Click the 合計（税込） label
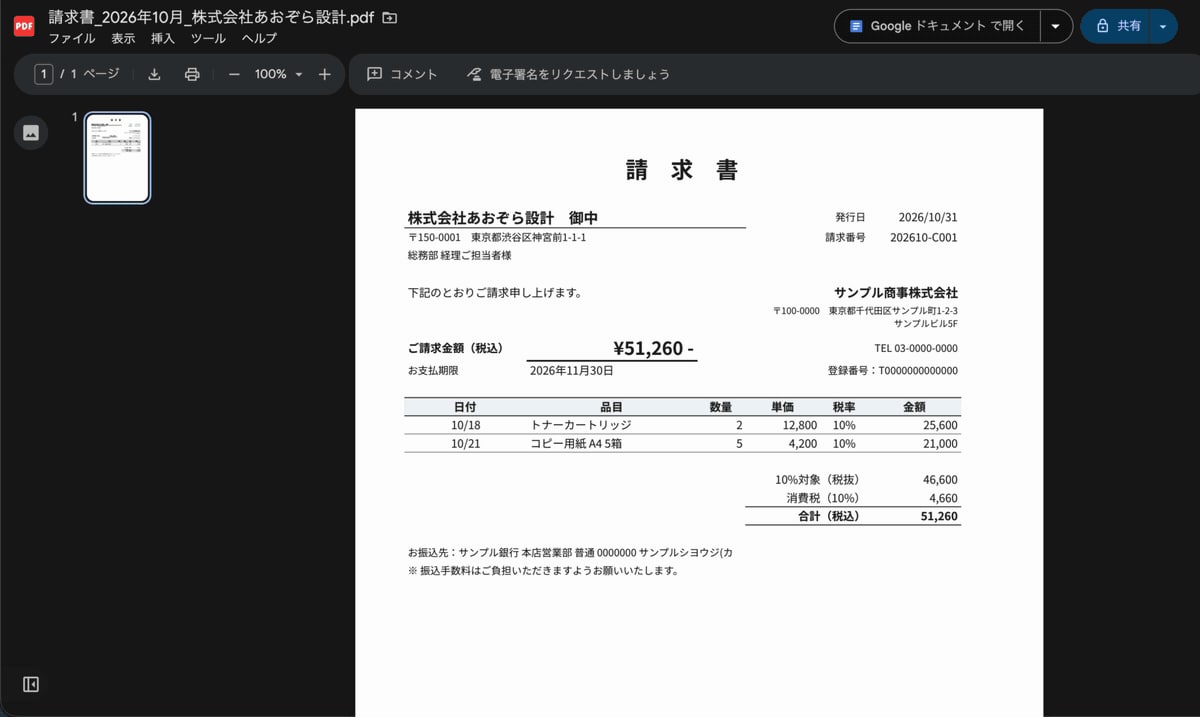1200x717 pixels. [828, 516]
